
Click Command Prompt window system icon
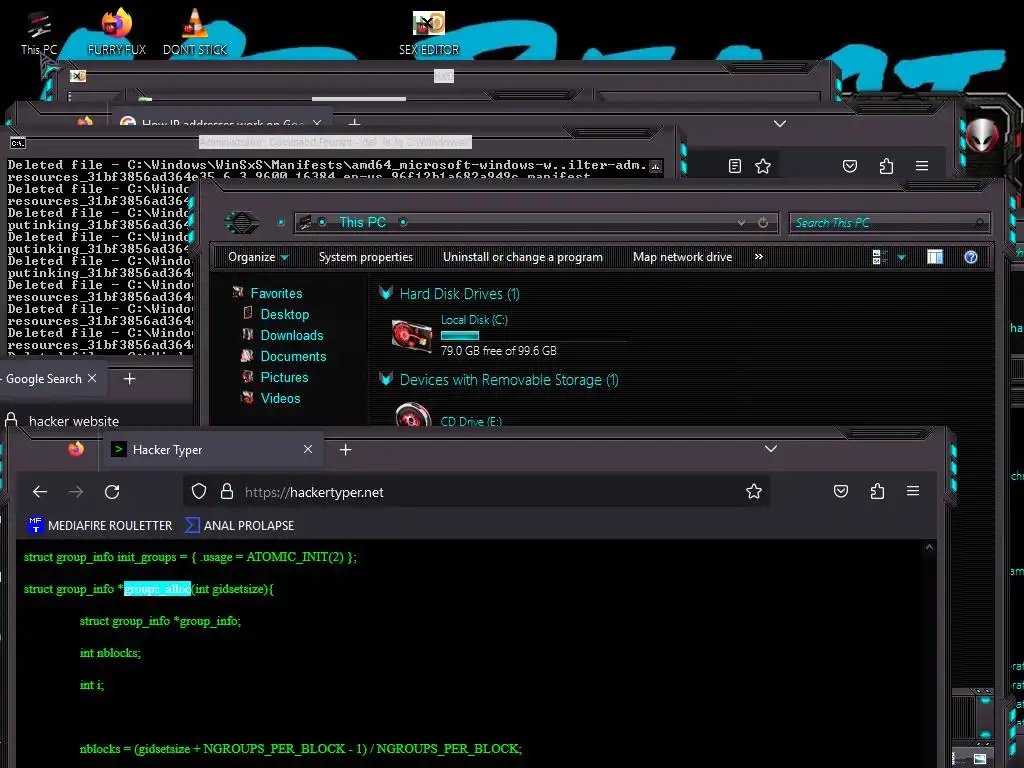(x=18, y=142)
